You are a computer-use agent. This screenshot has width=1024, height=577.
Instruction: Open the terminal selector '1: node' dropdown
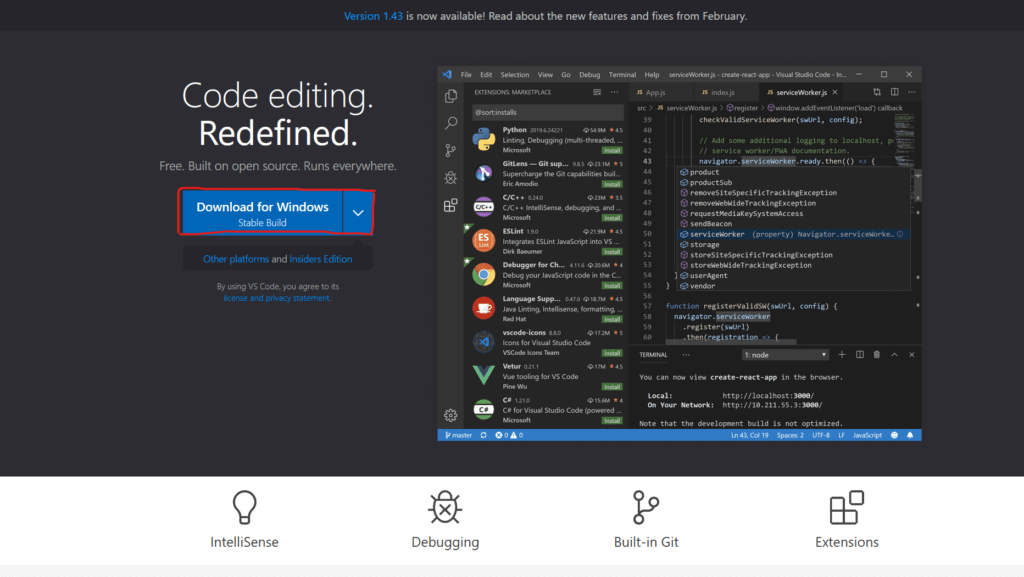point(785,354)
